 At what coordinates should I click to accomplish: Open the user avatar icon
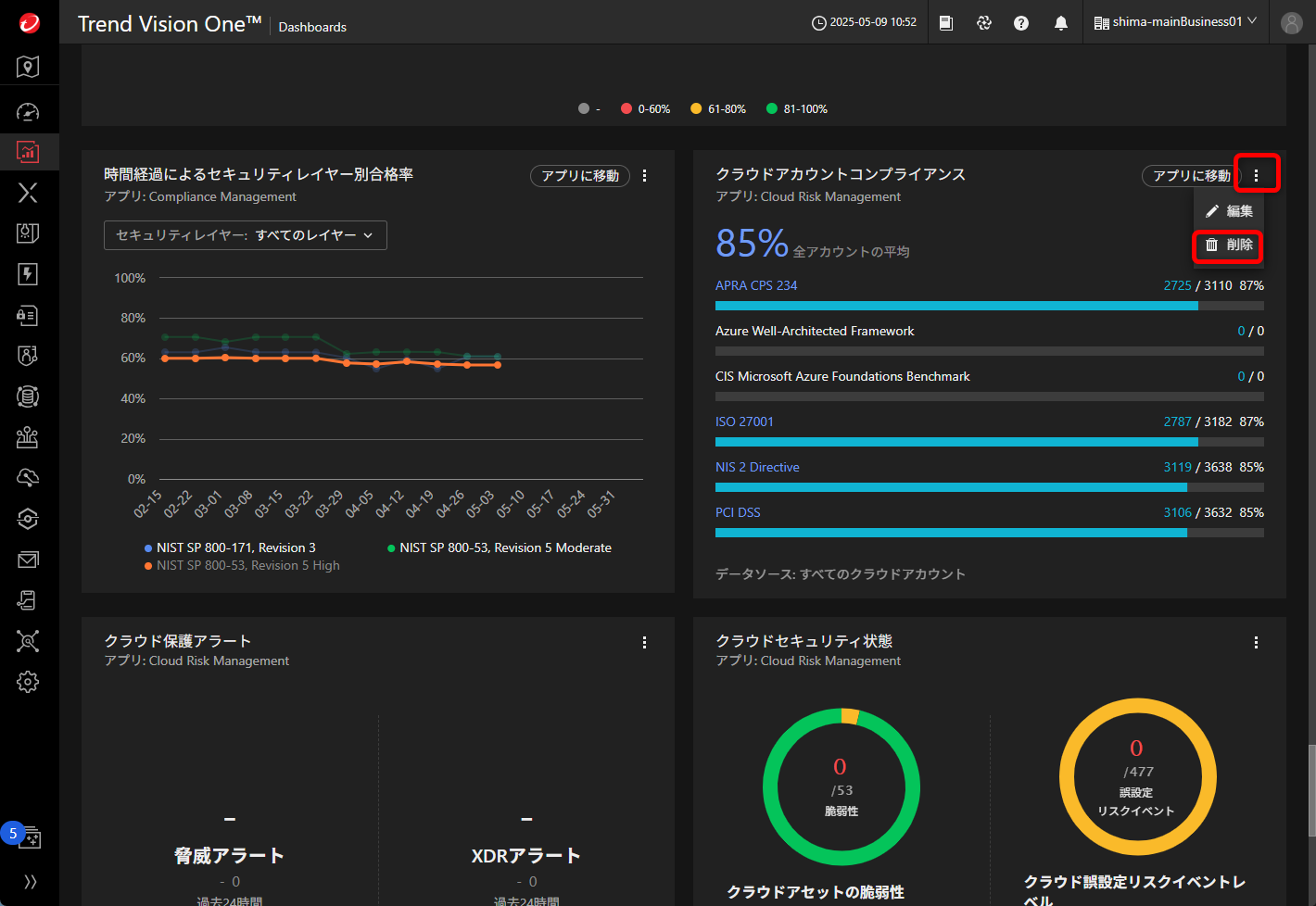(x=1292, y=23)
